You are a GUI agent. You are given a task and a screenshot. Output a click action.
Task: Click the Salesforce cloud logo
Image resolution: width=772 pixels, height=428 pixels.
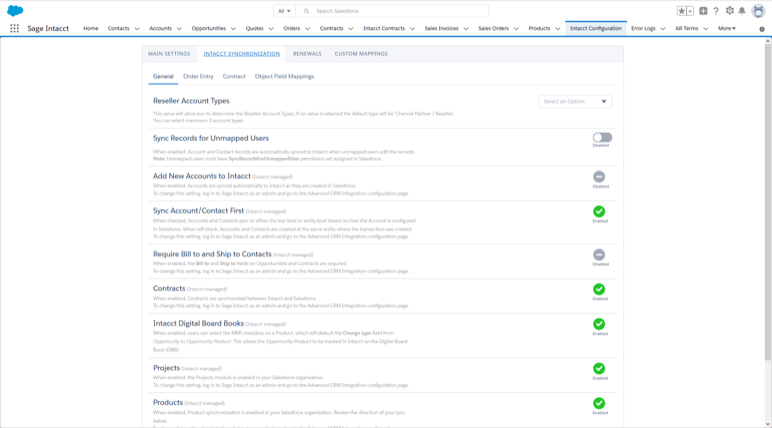tap(15, 10)
